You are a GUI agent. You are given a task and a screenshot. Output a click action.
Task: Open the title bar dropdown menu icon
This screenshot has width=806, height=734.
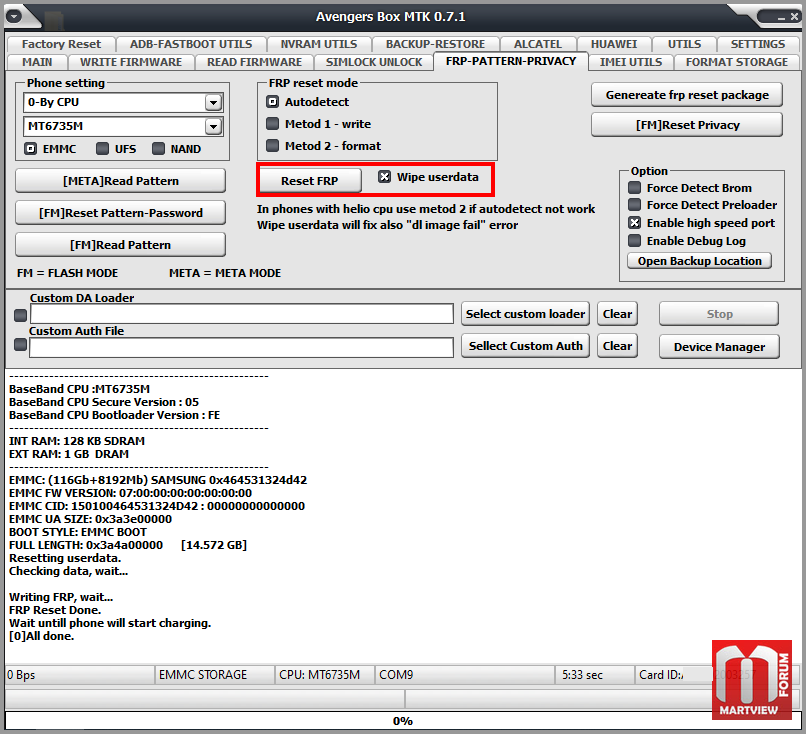click(x=14, y=16)
